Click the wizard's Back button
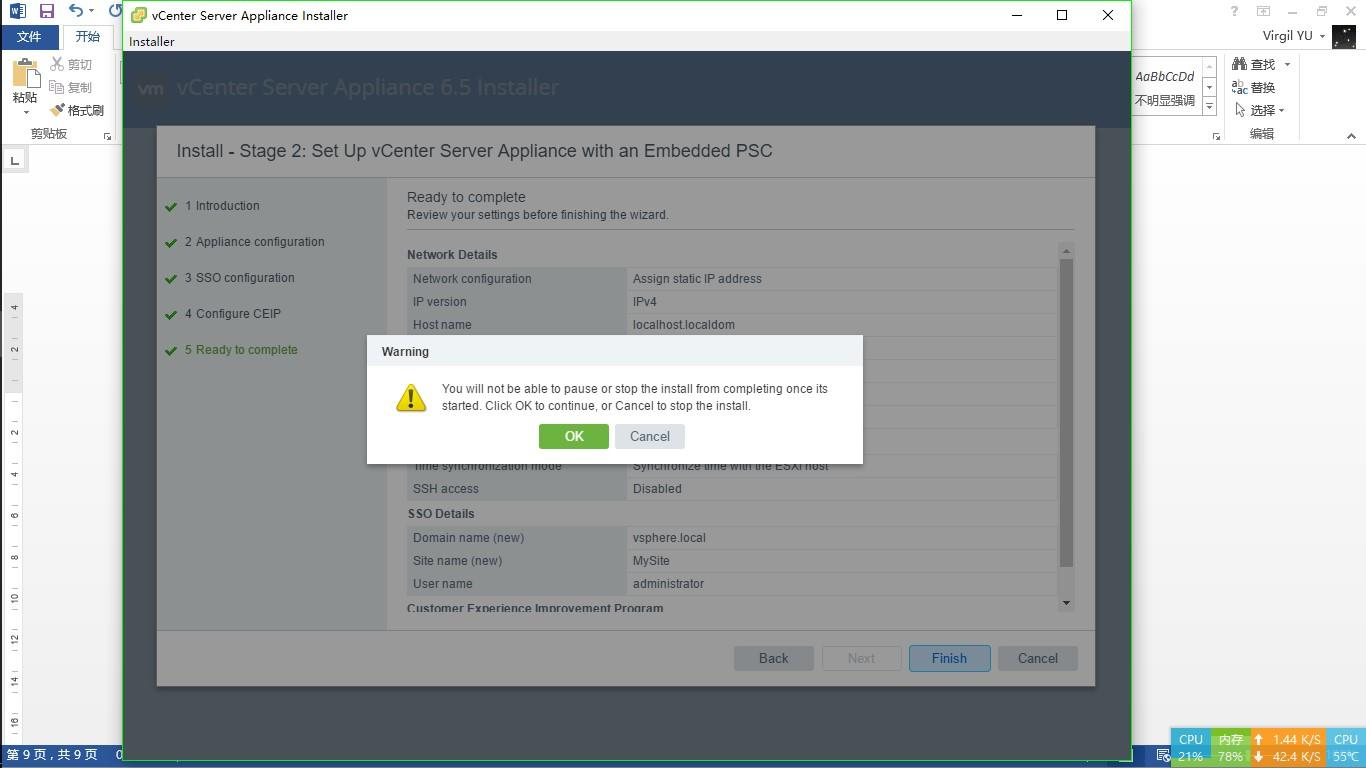Image resolution: width=1366 pixels, height=768 pixels. pos(773,658)
